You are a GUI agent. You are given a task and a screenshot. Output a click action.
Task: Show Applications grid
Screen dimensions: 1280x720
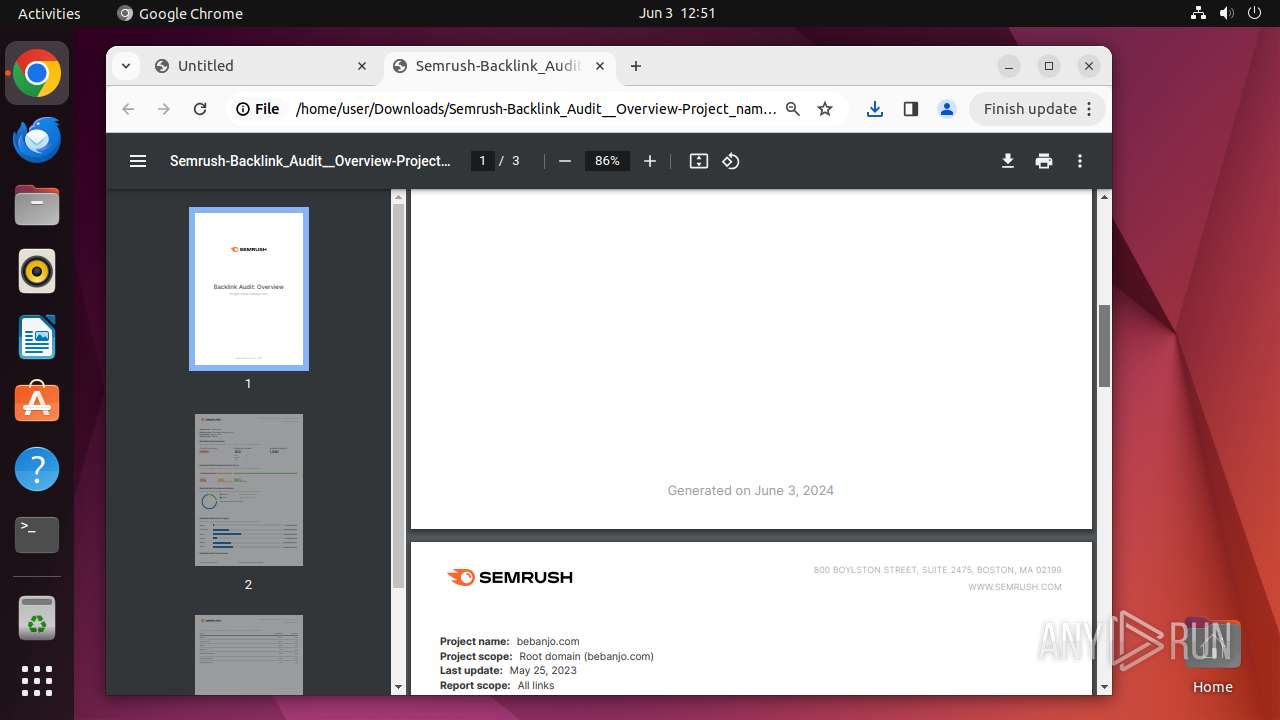pos(37,681)
